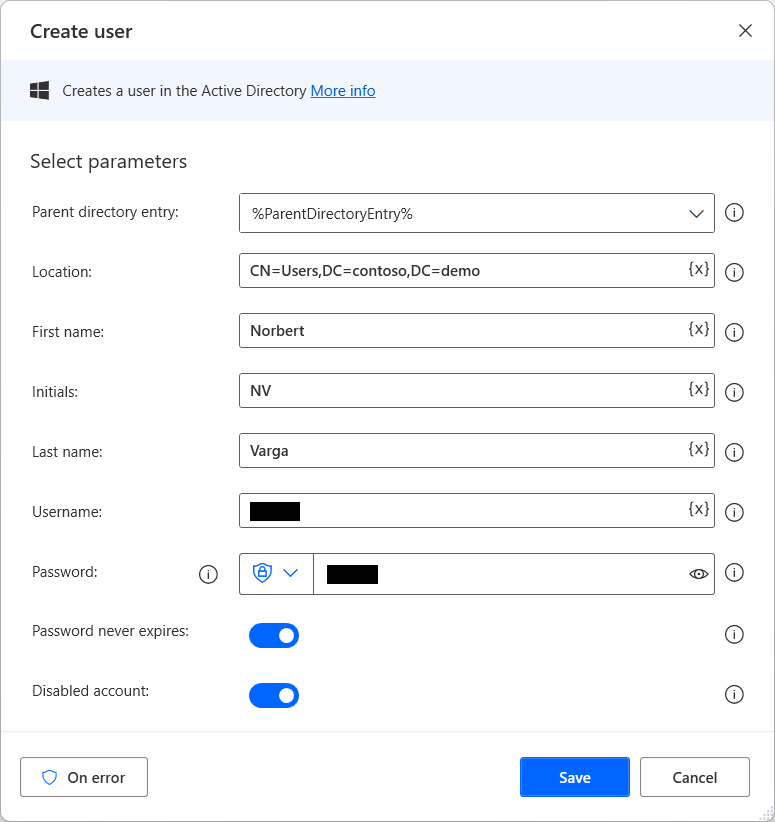Click info icon next to Last name field
This screenshot has width=775, height=822.
click(734, 452)
